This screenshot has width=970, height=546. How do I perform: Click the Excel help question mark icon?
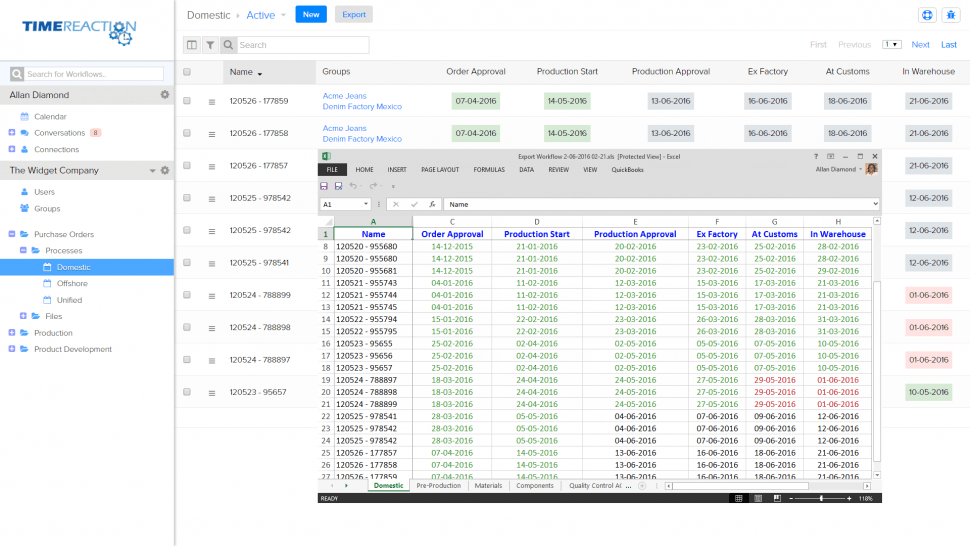pos(815,156)
